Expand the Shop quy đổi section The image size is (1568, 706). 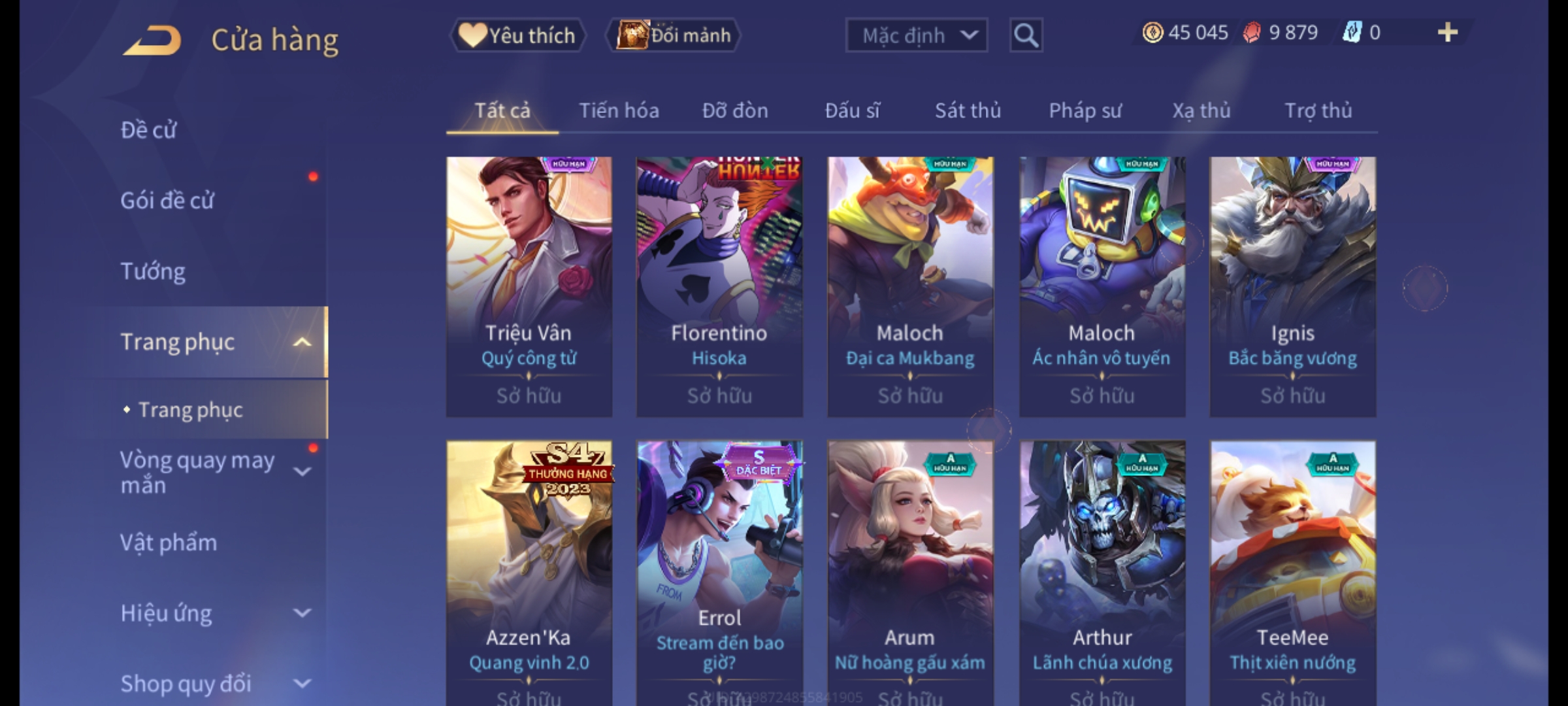[302, 684]
